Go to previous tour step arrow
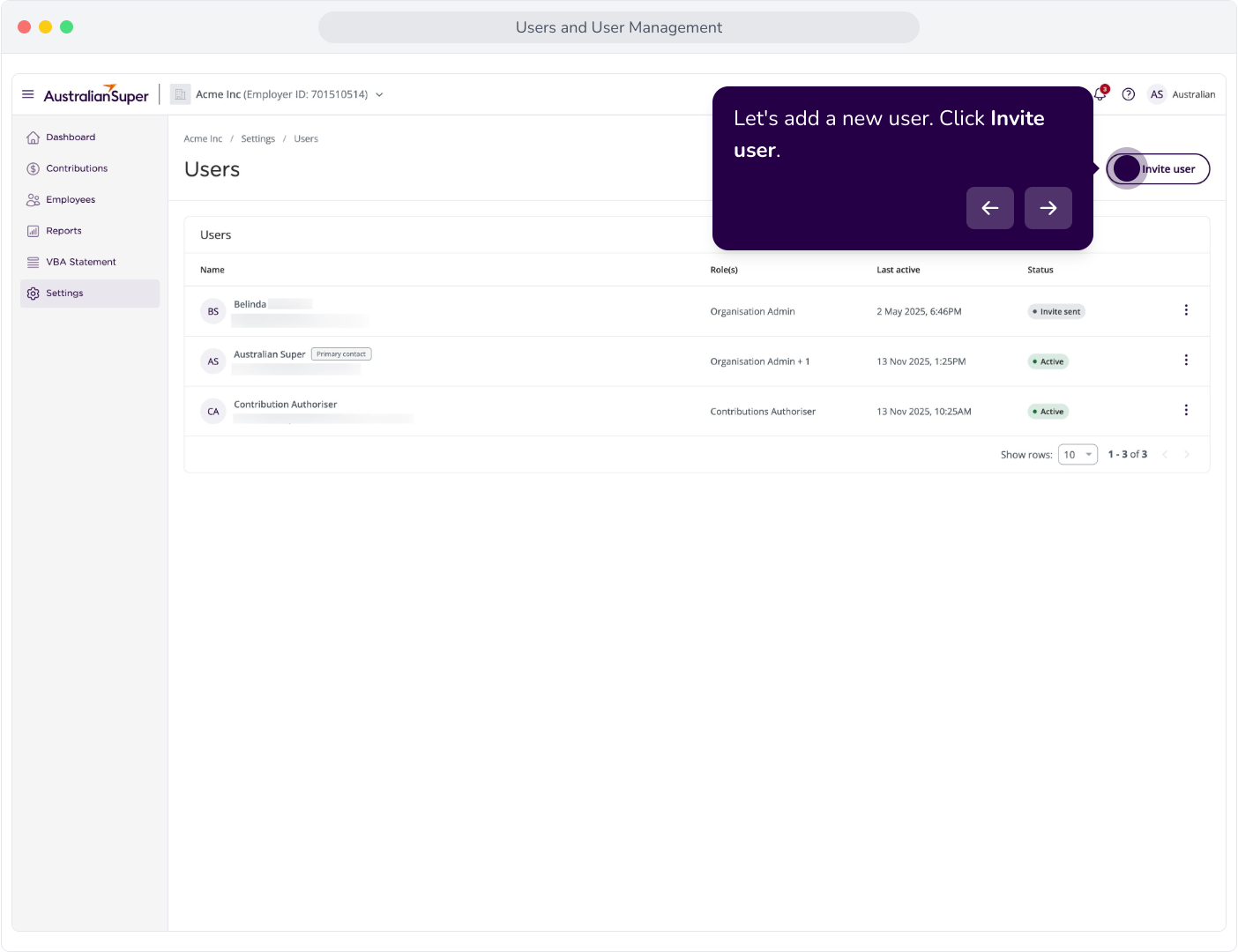Viewport: 1238px width, 952px height. pos(990,208)
